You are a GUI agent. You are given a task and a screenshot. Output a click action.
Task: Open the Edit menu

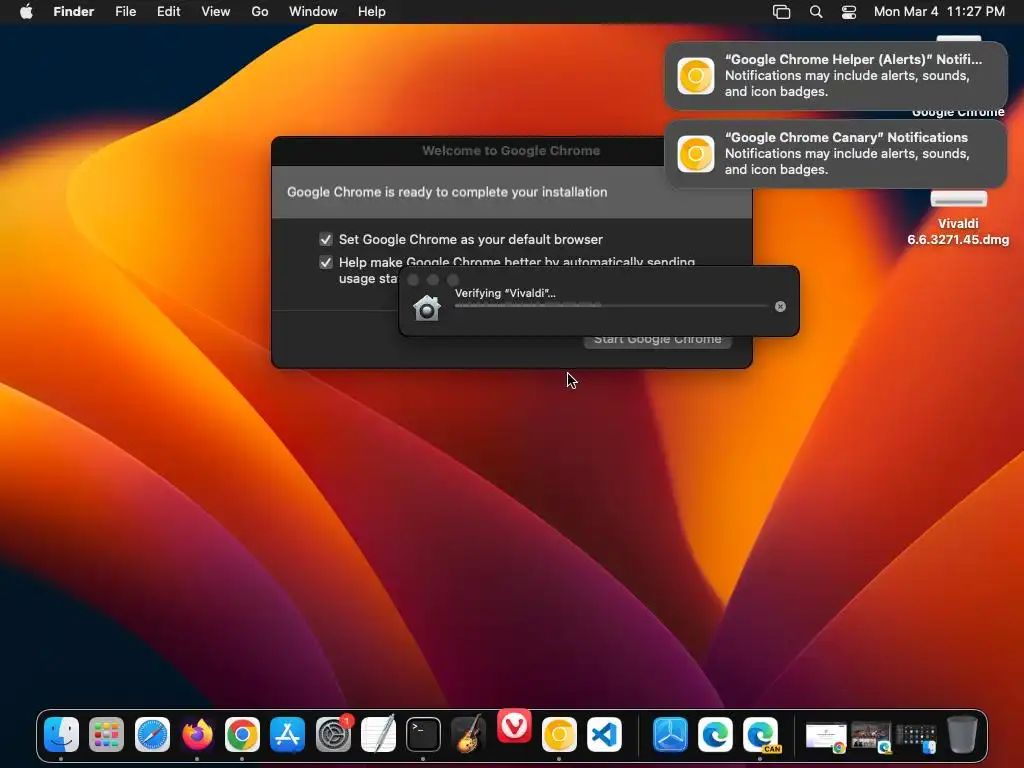(x=168, y=12)
